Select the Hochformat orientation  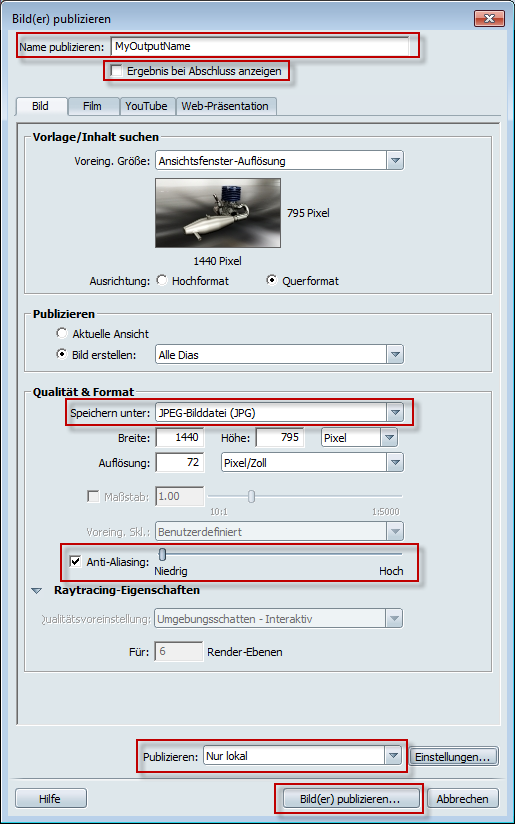click(162, 280)
